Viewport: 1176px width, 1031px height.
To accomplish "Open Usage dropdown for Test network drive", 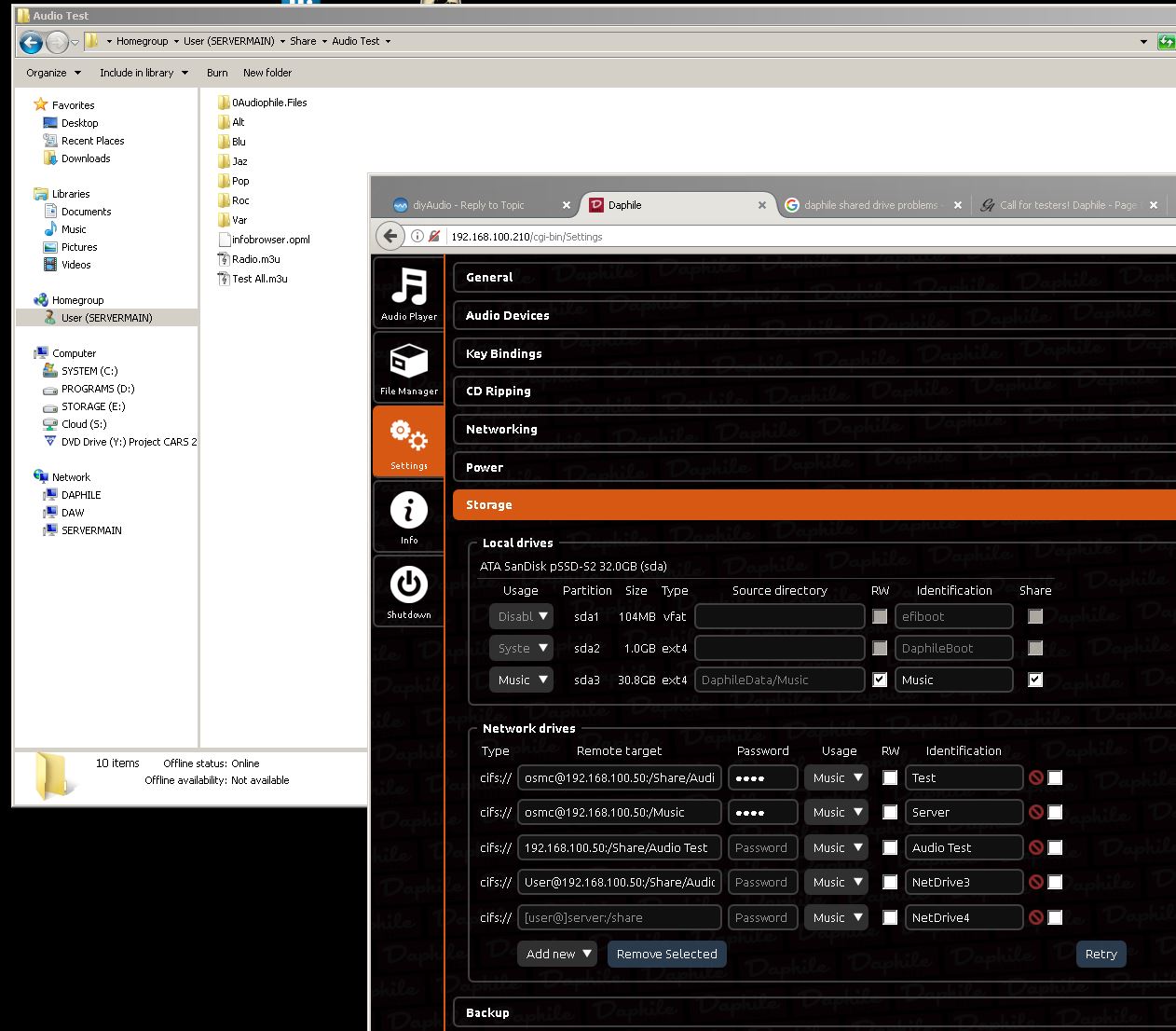I will coord(836,777).
